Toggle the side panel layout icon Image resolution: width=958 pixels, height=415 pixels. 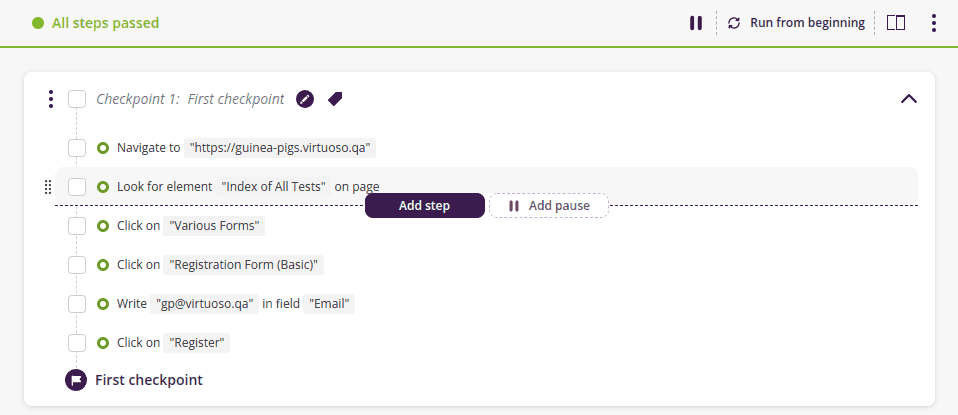pyautogui.click(x=896, y=23)
